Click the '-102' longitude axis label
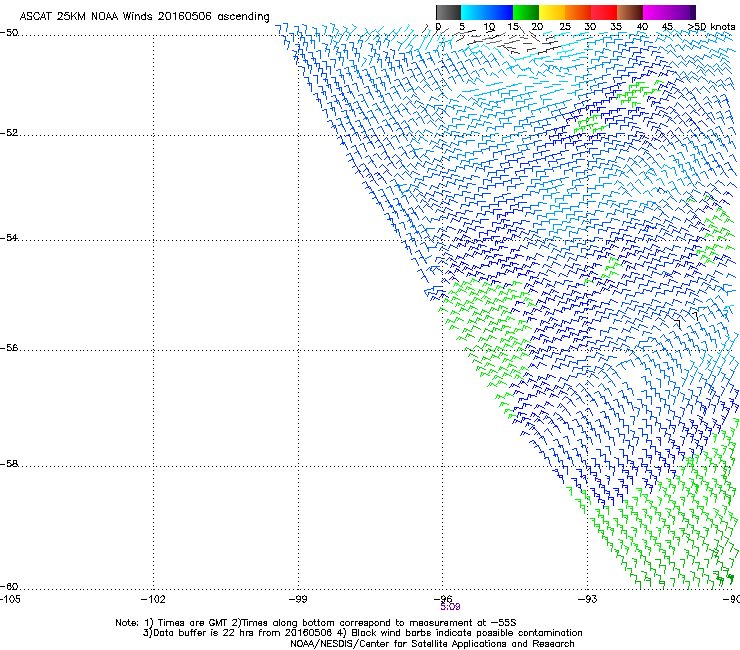The height and width of the screenshot is (650, 740). coord(153,599)
